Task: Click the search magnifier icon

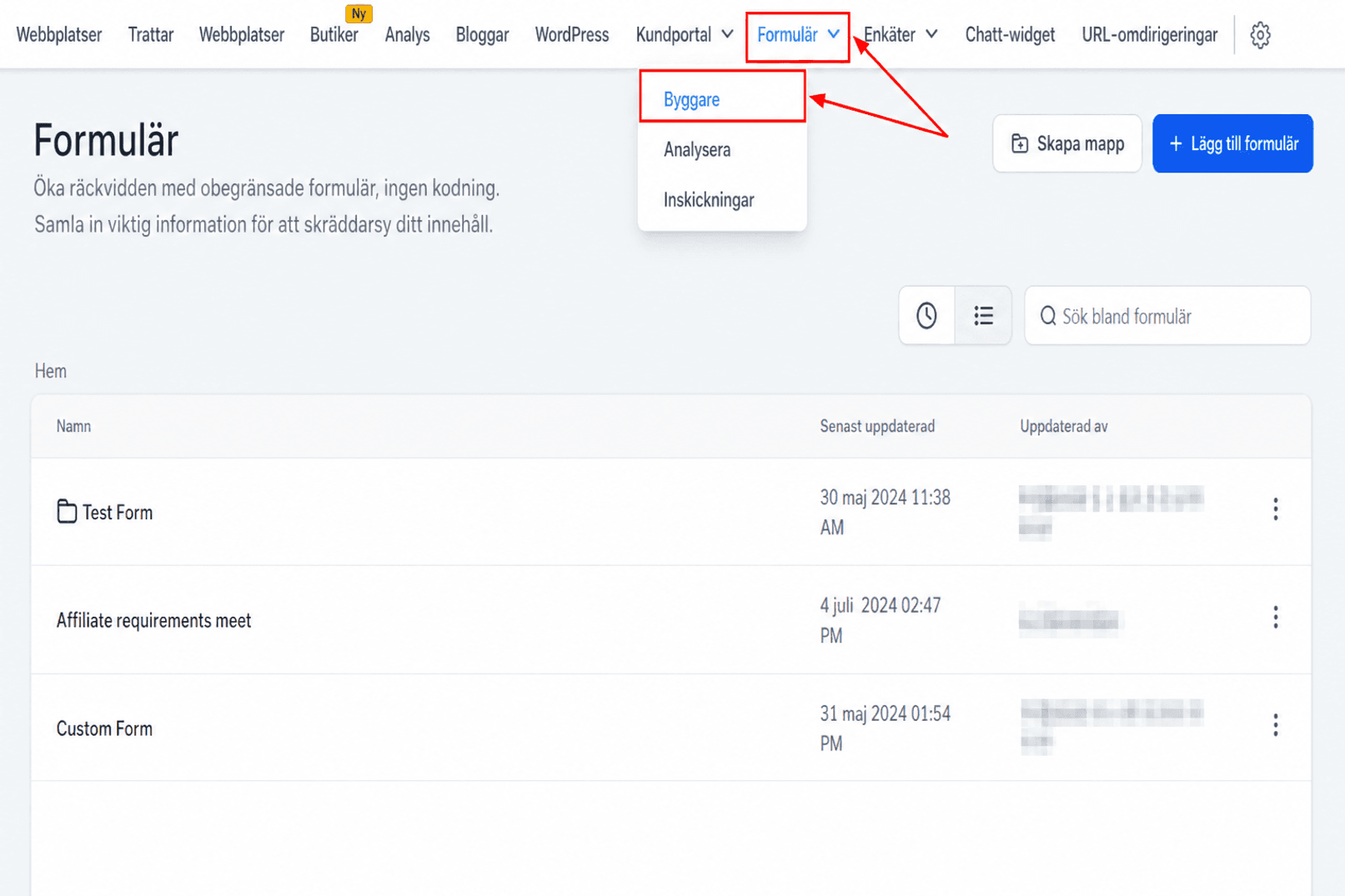Action: click(1048, 316)
